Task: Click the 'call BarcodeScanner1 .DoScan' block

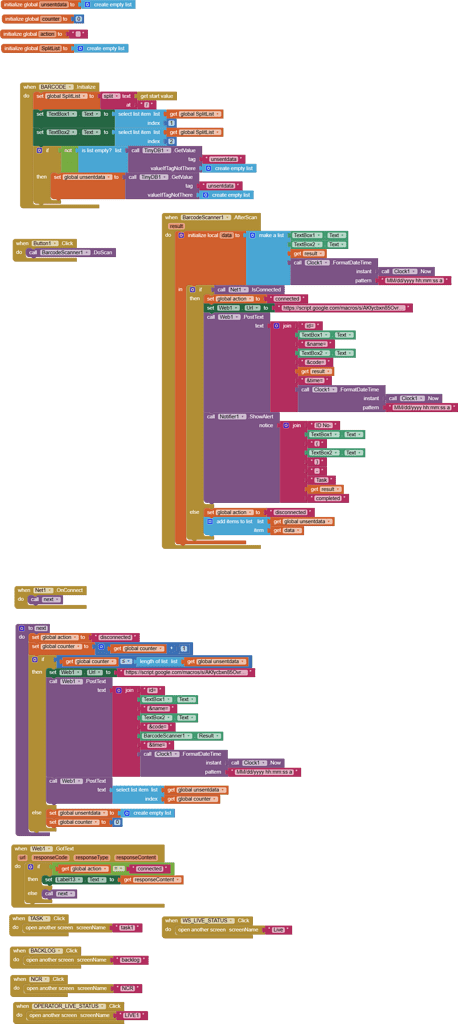Action: (x=71, y=252)
